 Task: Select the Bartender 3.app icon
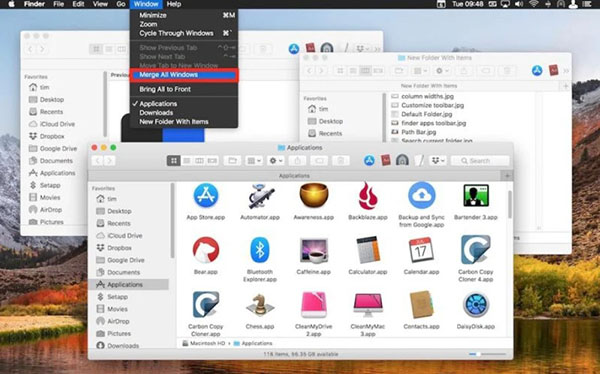(476, 196)
